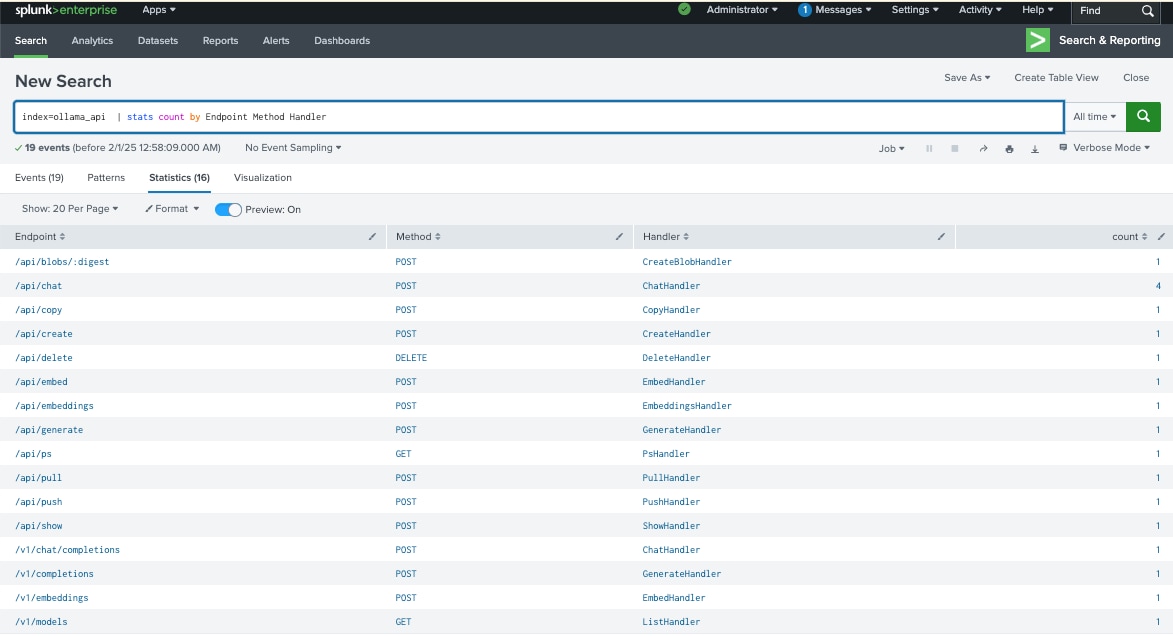Screen dimensions: 1173x636
Task: Click the /api/embeddings endpoint value
Action: click(55, 406)
